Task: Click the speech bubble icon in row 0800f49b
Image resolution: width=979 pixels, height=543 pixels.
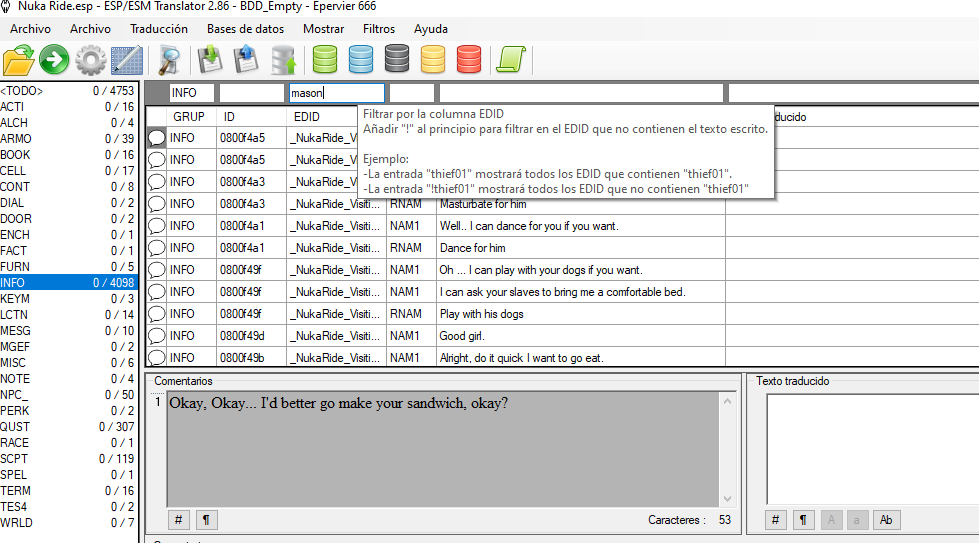Action: coord(156,358)
